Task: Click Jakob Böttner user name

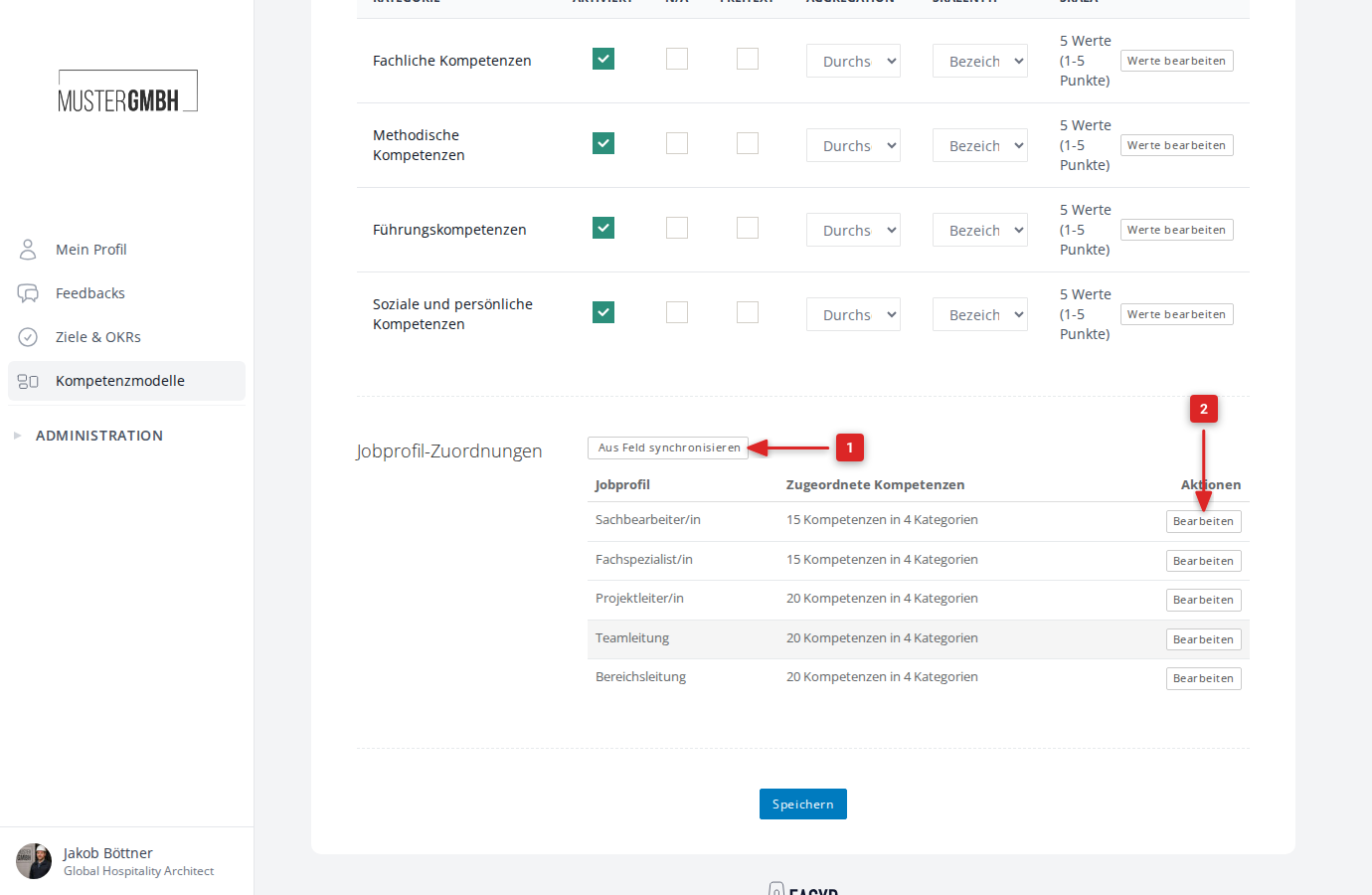Action: 108,853
